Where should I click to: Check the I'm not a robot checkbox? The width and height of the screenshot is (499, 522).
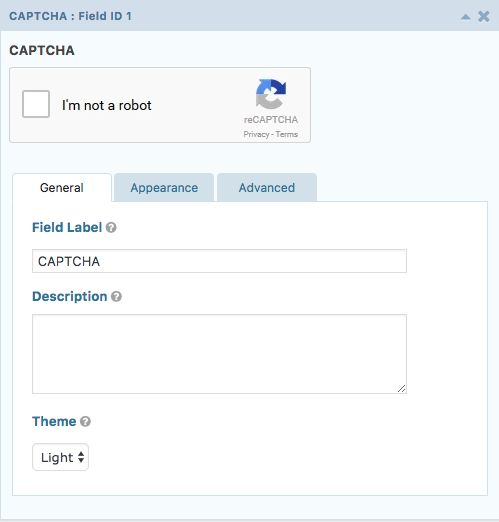tap(36, 104)
